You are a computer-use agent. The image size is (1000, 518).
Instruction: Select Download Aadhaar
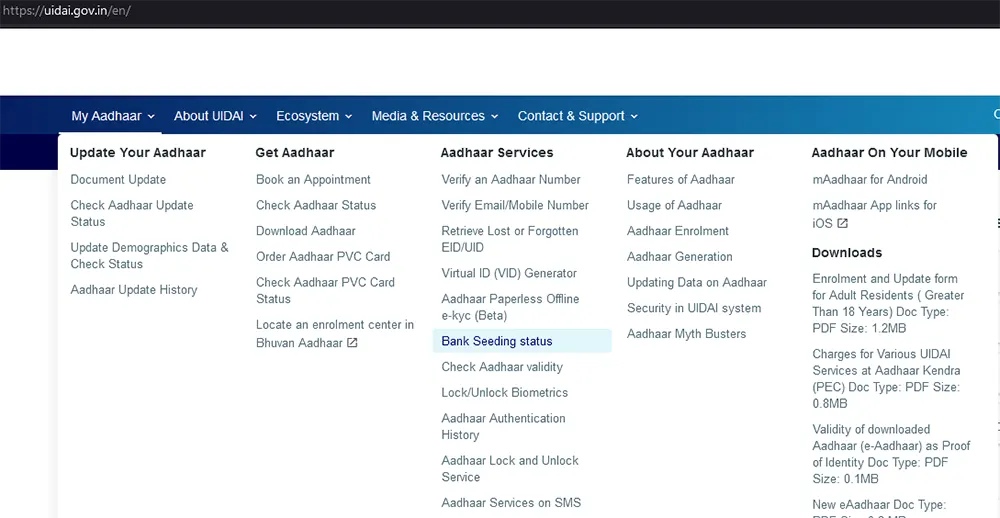[305, 231]
